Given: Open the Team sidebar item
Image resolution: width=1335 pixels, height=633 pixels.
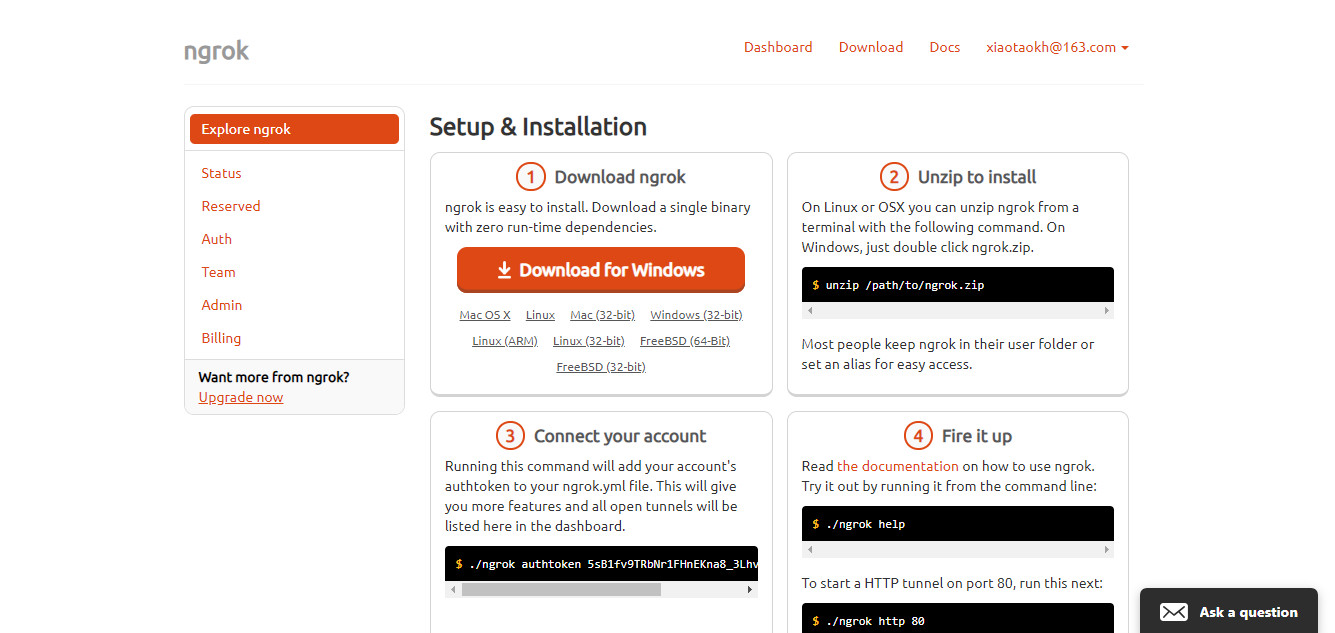Looking at the screenshot, I should pyautogui.click(x=218, y=272).
